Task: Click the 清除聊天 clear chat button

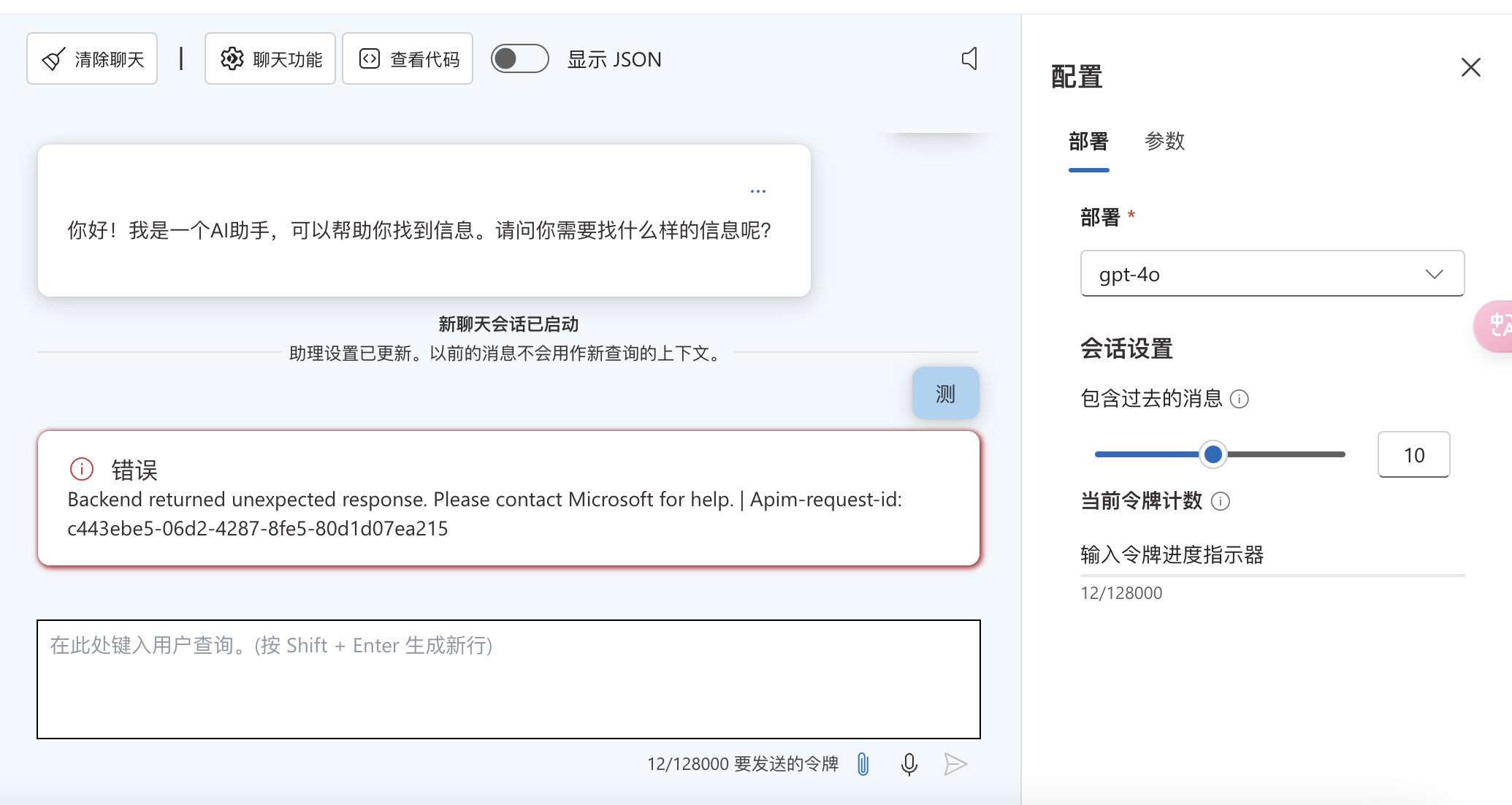Action: point(92,58)
